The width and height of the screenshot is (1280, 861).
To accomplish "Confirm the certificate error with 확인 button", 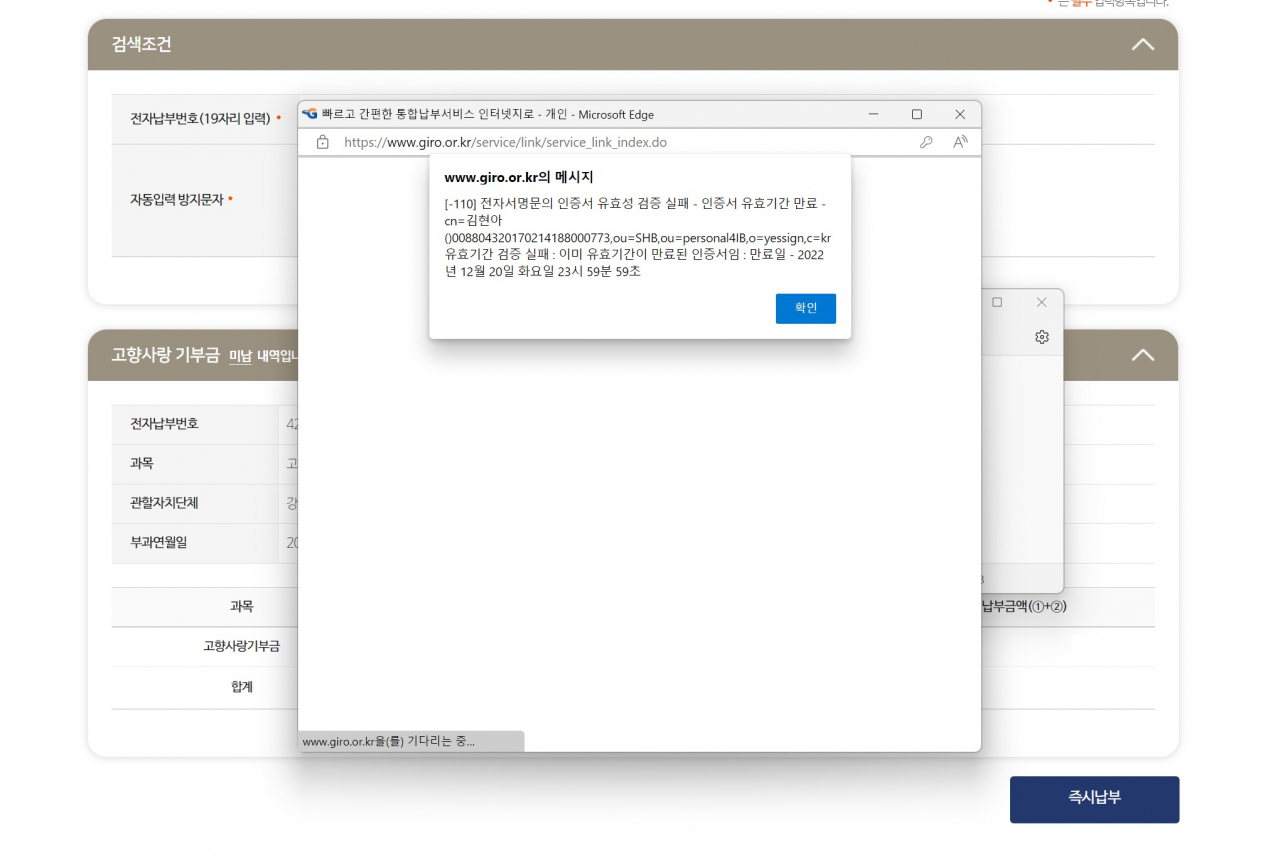I will (805, 308).
